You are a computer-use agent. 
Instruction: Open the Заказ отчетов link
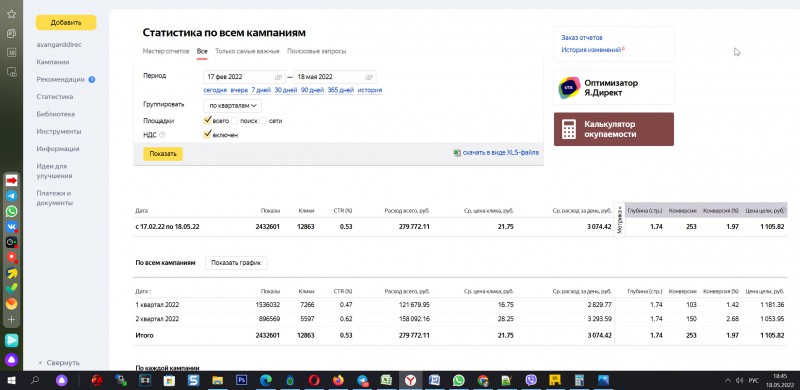pyautogui.click(x=582, y=38)
